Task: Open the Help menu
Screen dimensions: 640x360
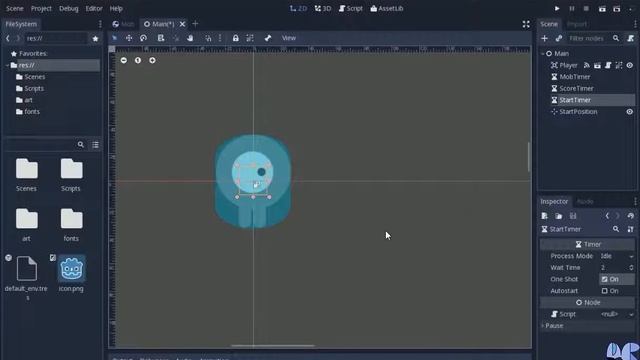Action: [116, 9]
